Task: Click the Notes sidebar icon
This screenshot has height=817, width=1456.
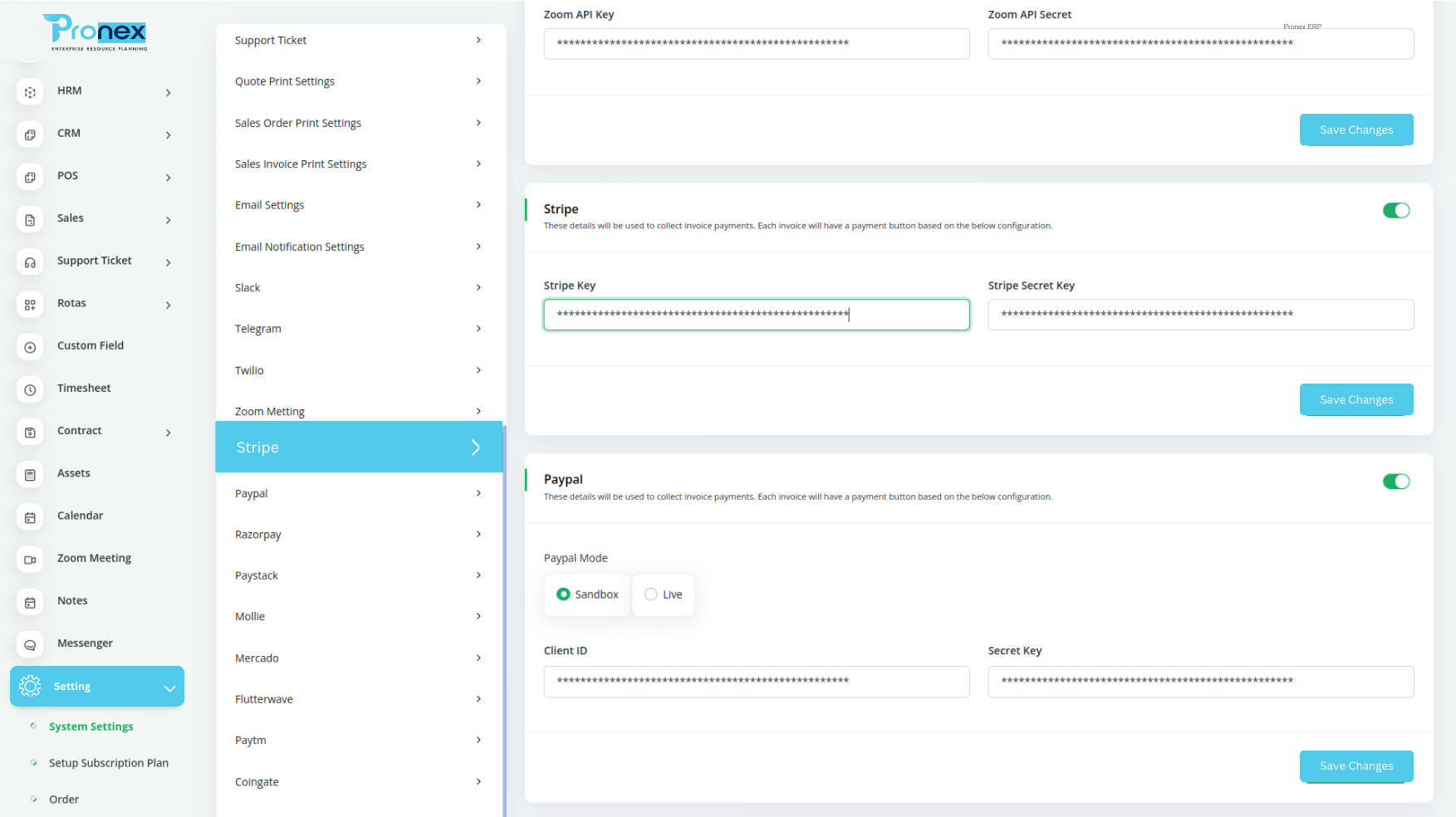Action: click(x=30, y=602)
